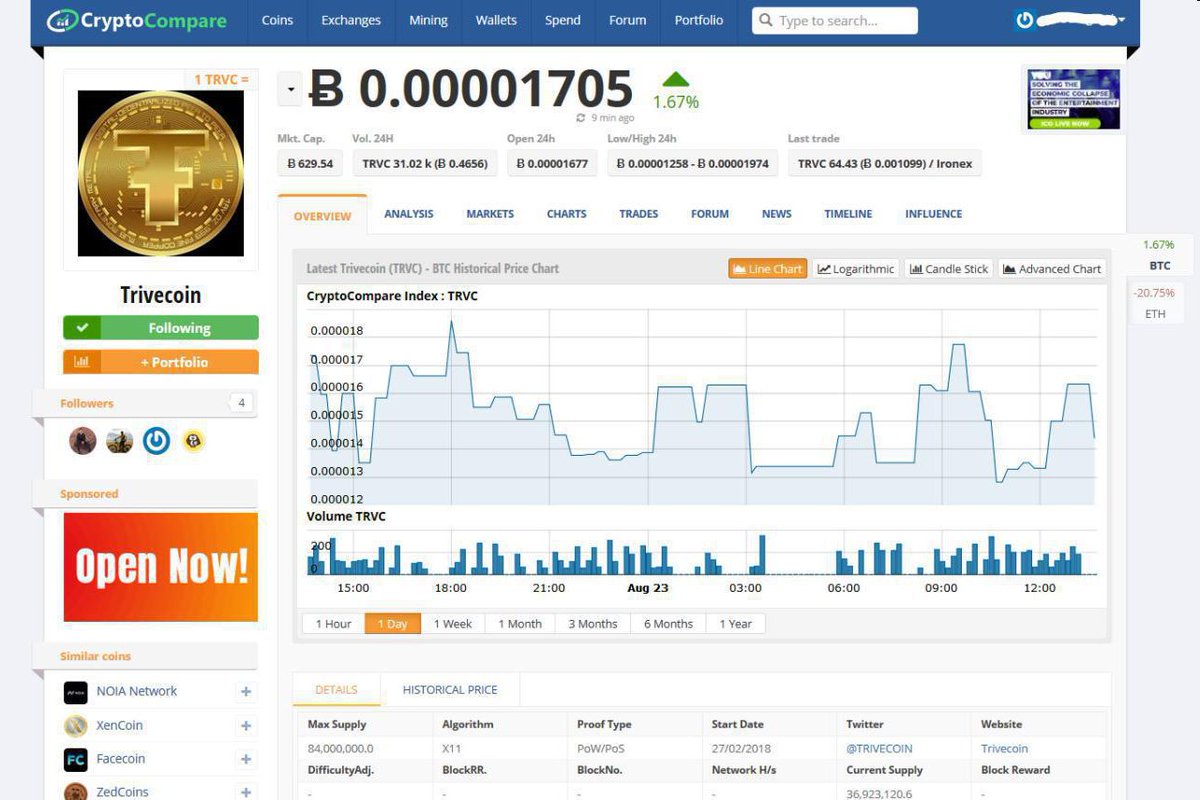The image size is (1200, 800).
Task: Open the XenCoin coin link
Action: 119,725
